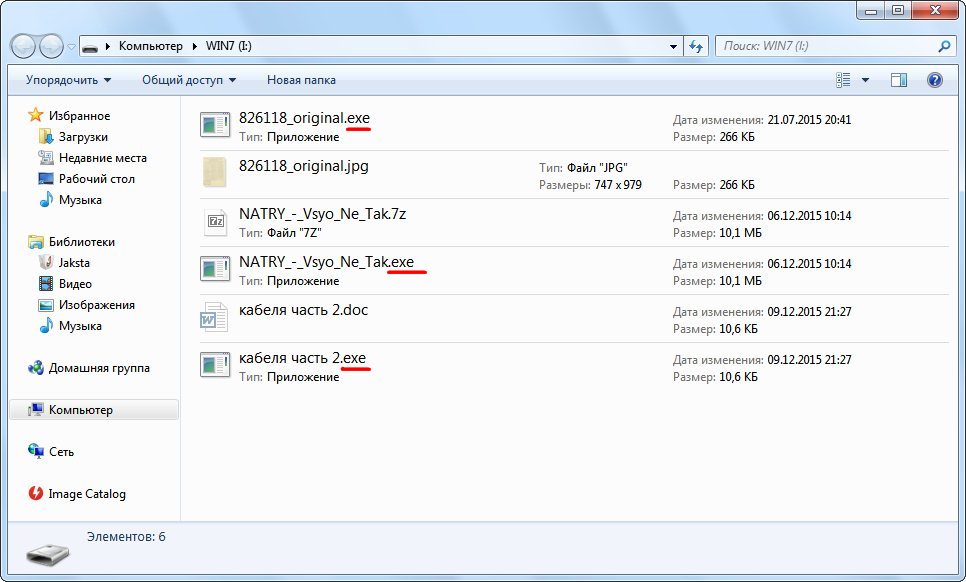
Task: Toggle the preview pane button
Action: point(899,80)
